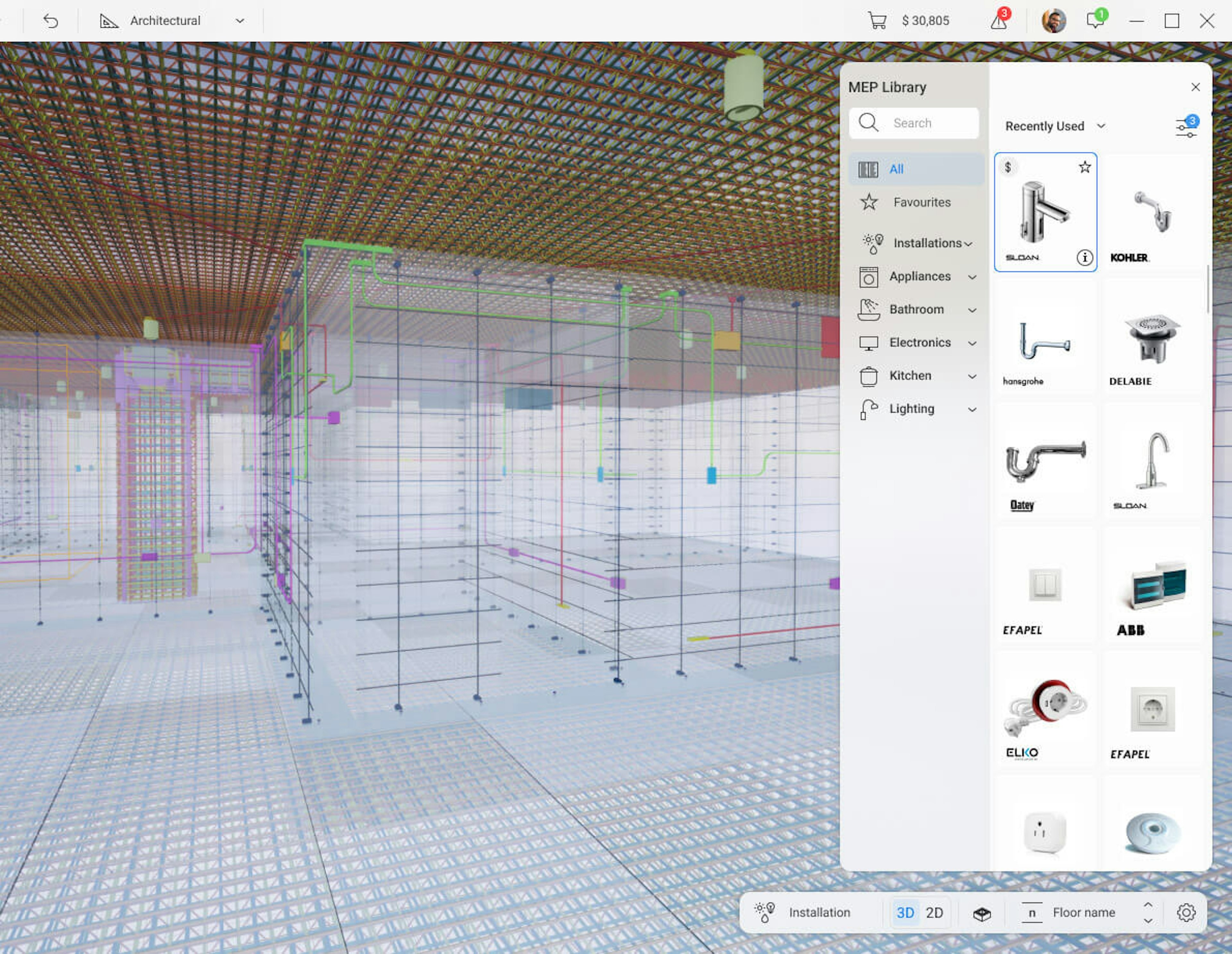Expand the Bathroom category chevron
Image resolution: width=1232 pixels, height=954 pixels.
pos(972,310)
